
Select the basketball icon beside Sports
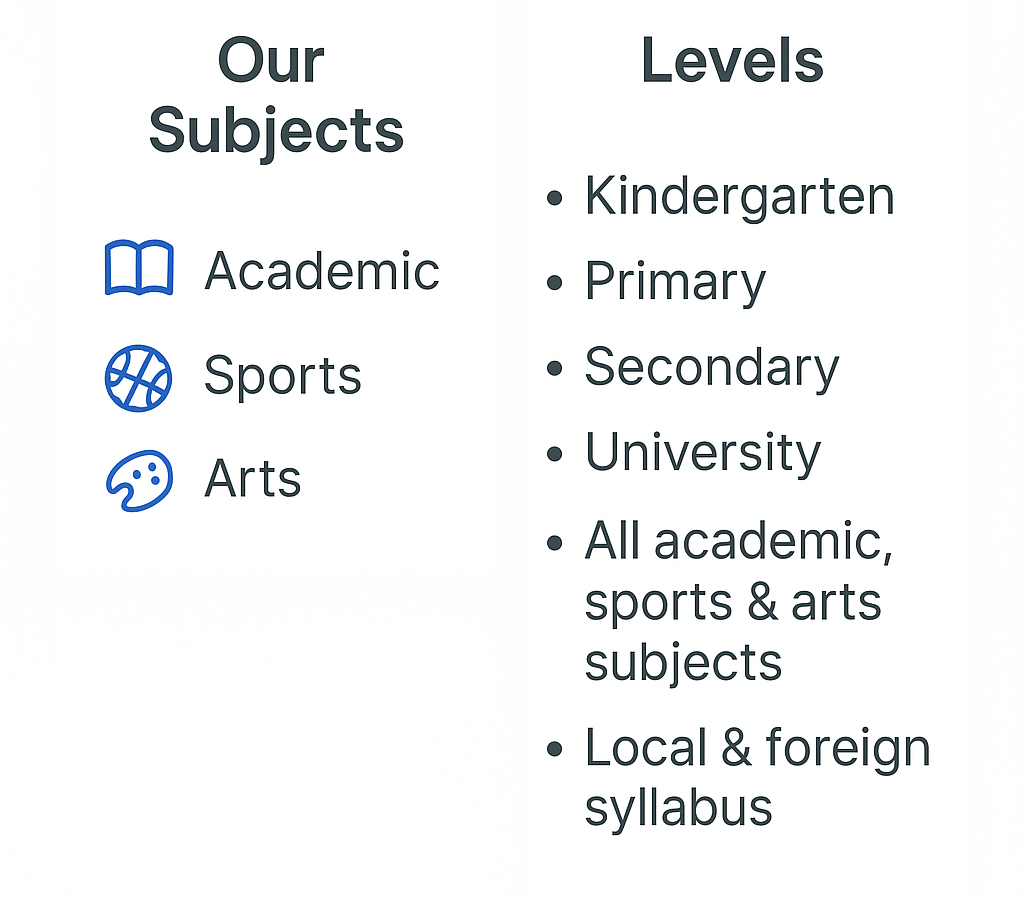point(138,378)
